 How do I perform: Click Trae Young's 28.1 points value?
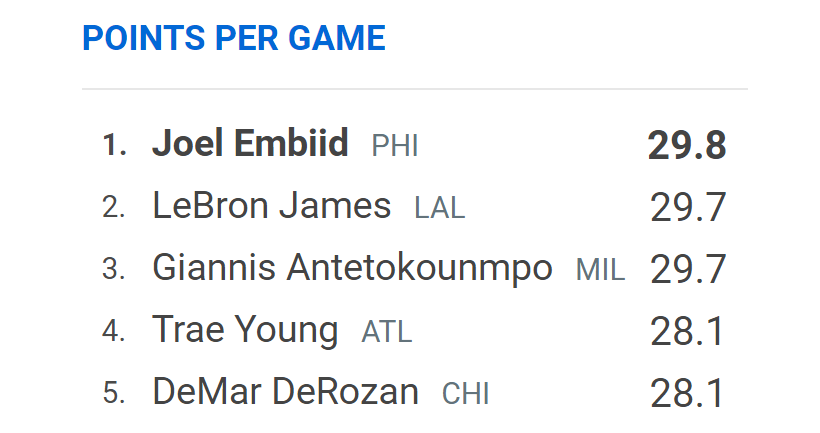tap(687, 332)
